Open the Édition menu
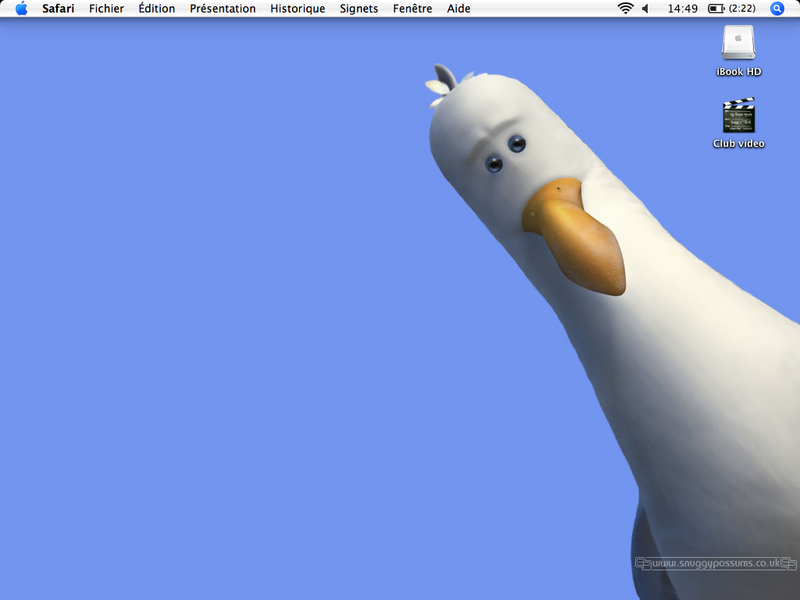 pyautogui.click(x=157, y=9)
